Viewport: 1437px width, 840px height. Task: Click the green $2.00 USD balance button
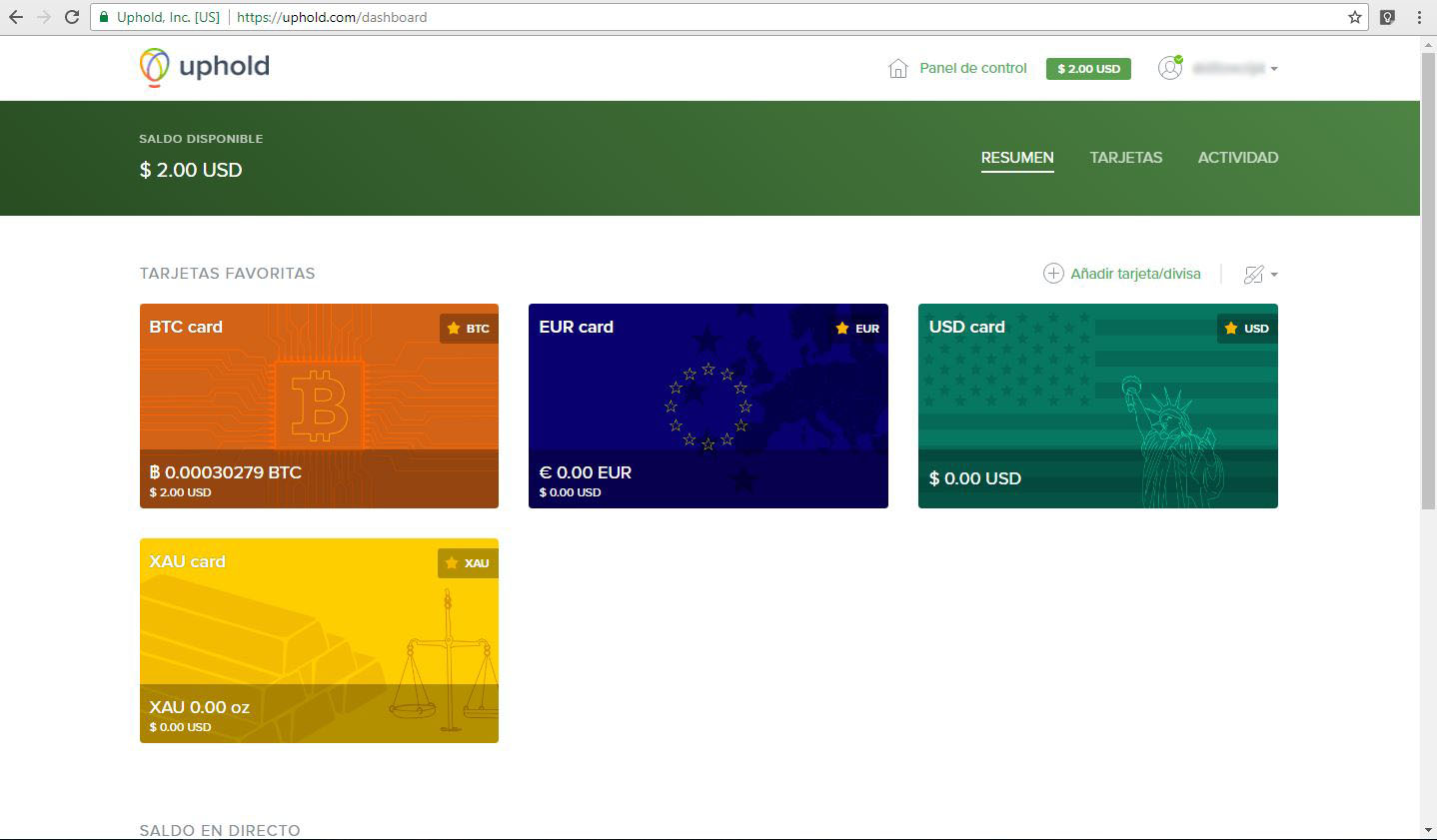click(x=1087, y=68)
